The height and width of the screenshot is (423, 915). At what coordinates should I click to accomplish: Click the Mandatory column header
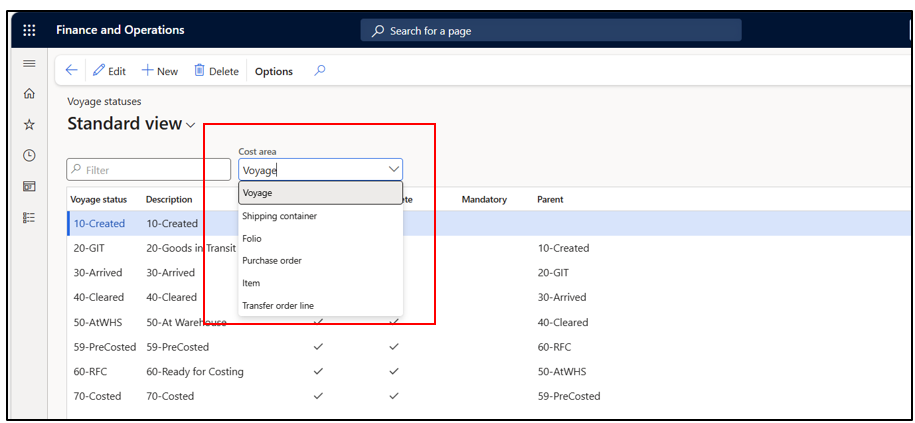[x=484, y=200]
